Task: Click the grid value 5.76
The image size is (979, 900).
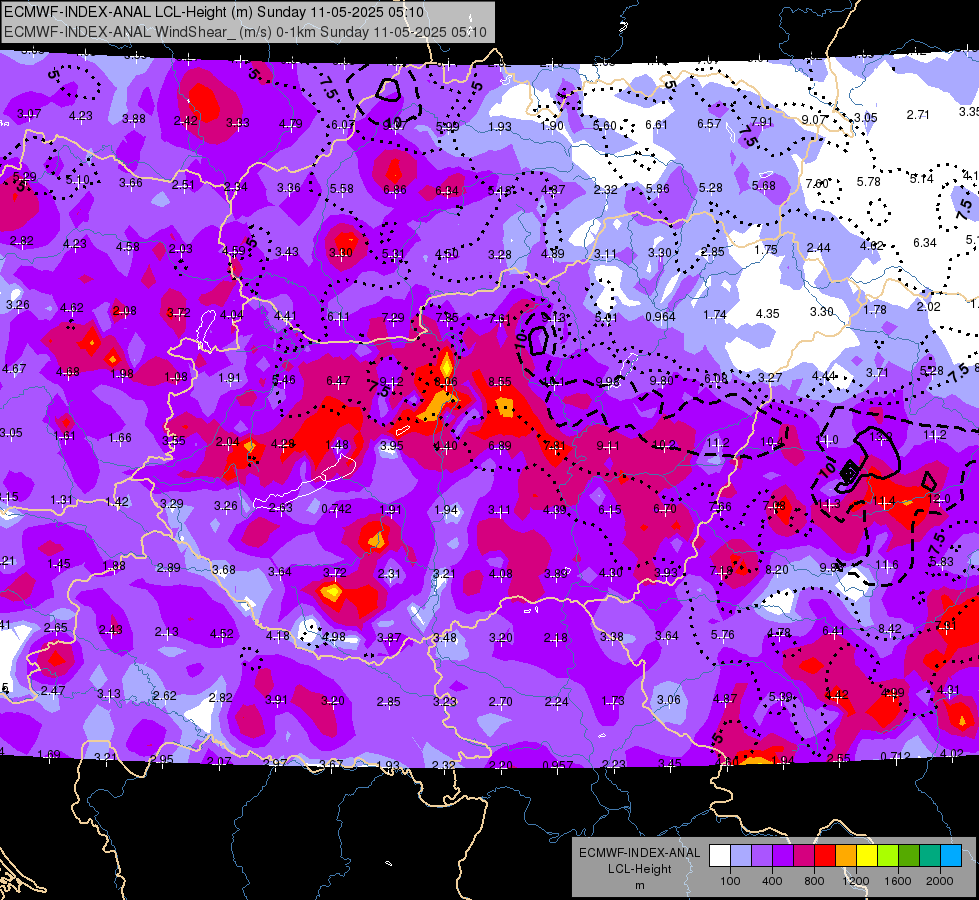Action: pyautogui.click(x=722, y=635)
